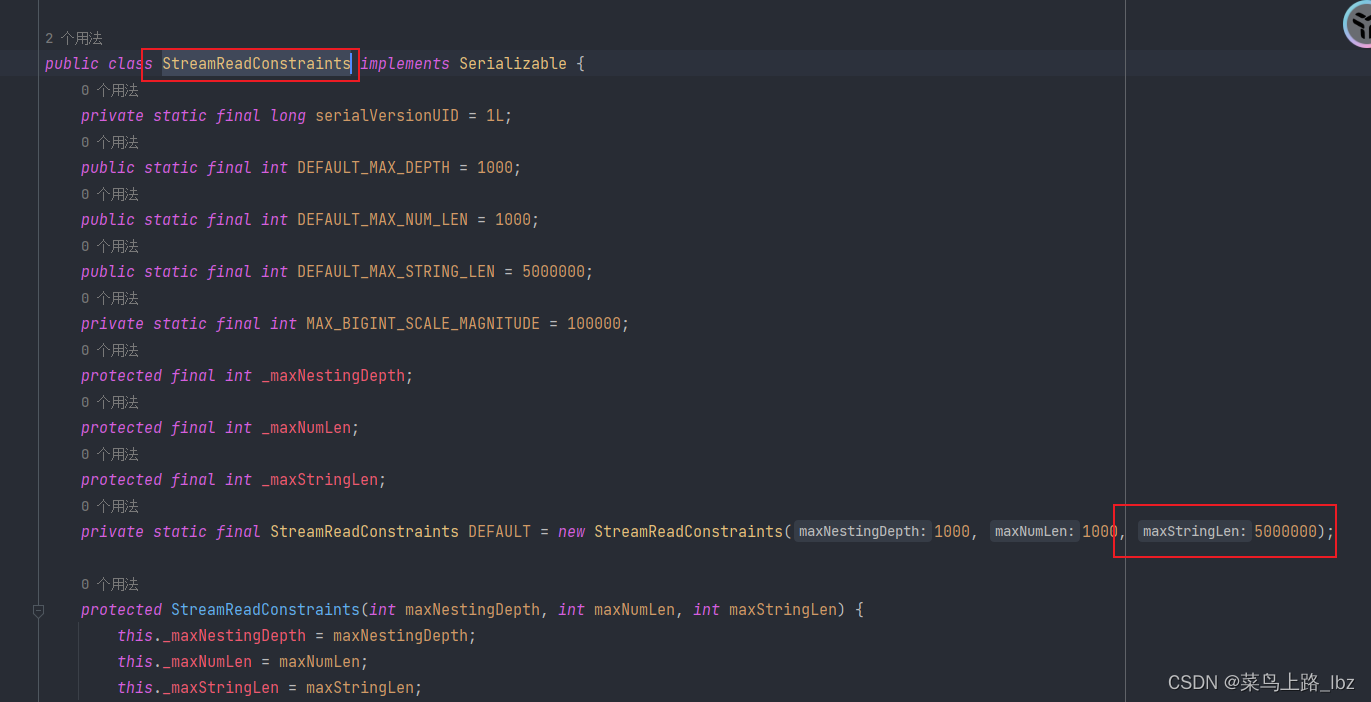
Task: Click 5000000 argument after the maxStringLen hint
Action: pyautogui.click(x=1285, y=532)
